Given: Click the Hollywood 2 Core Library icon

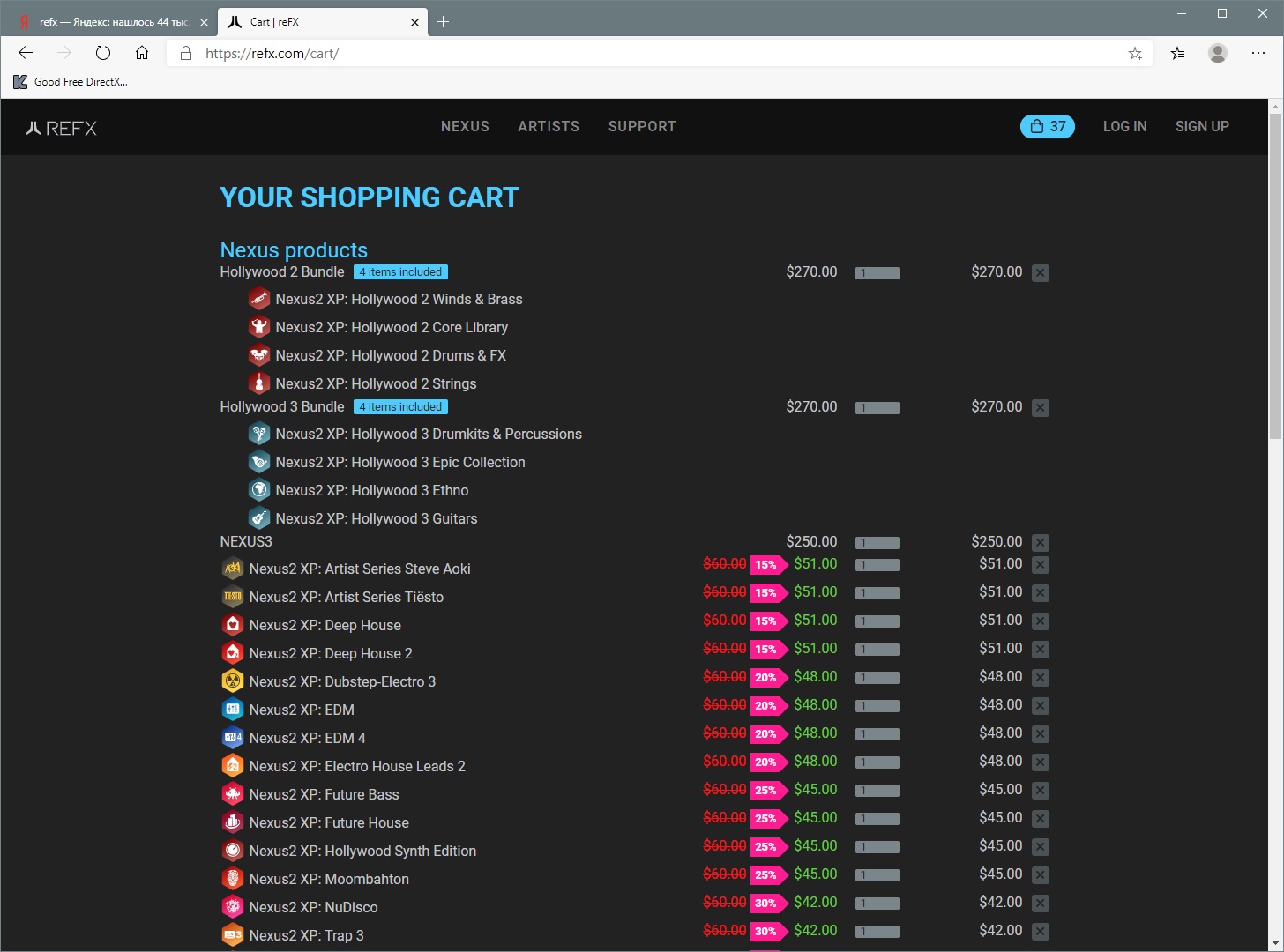Looking at the screenshot, I should tap(259, 327).
